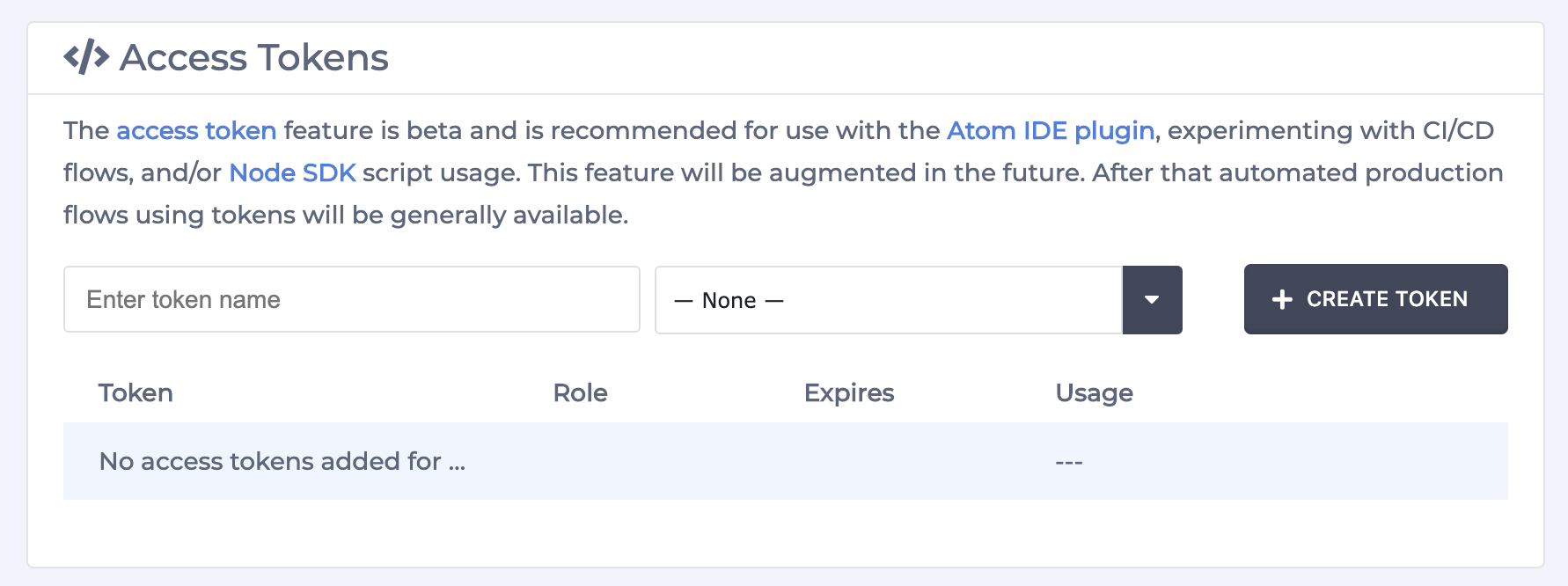Open the Node SDK link

pos(292,172)
